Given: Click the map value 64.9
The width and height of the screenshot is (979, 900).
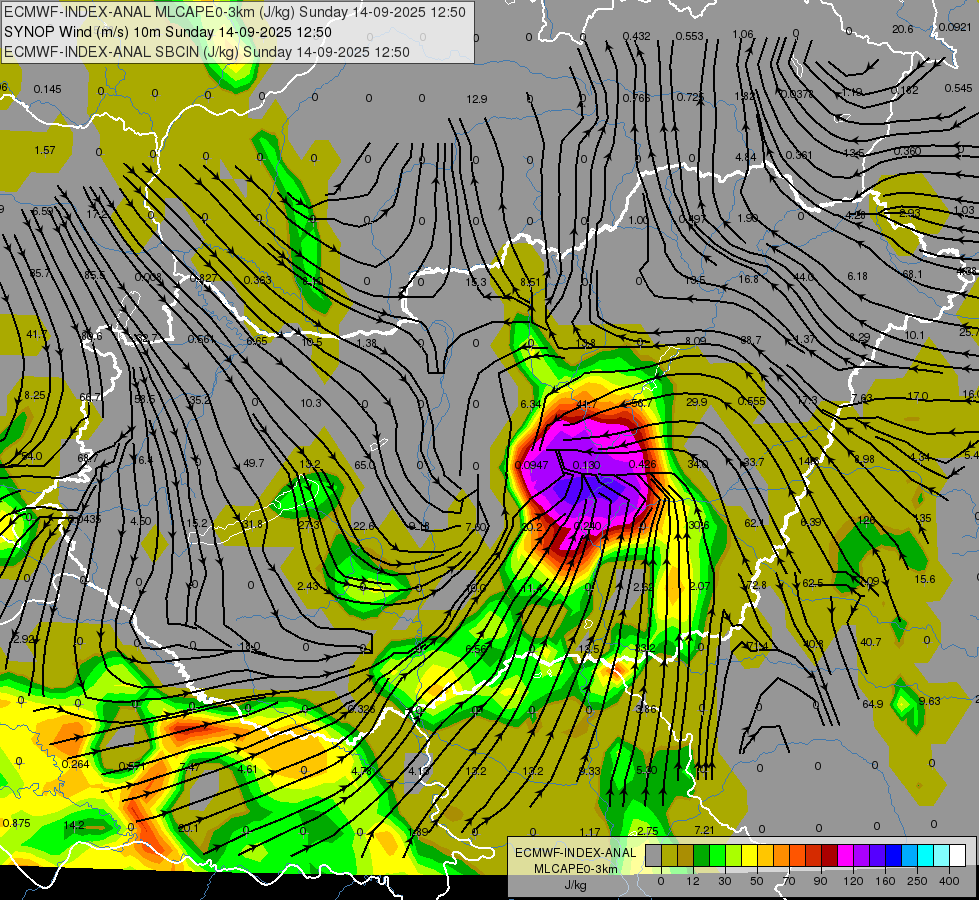Looking at the screenshot, I should click(872, 704).
